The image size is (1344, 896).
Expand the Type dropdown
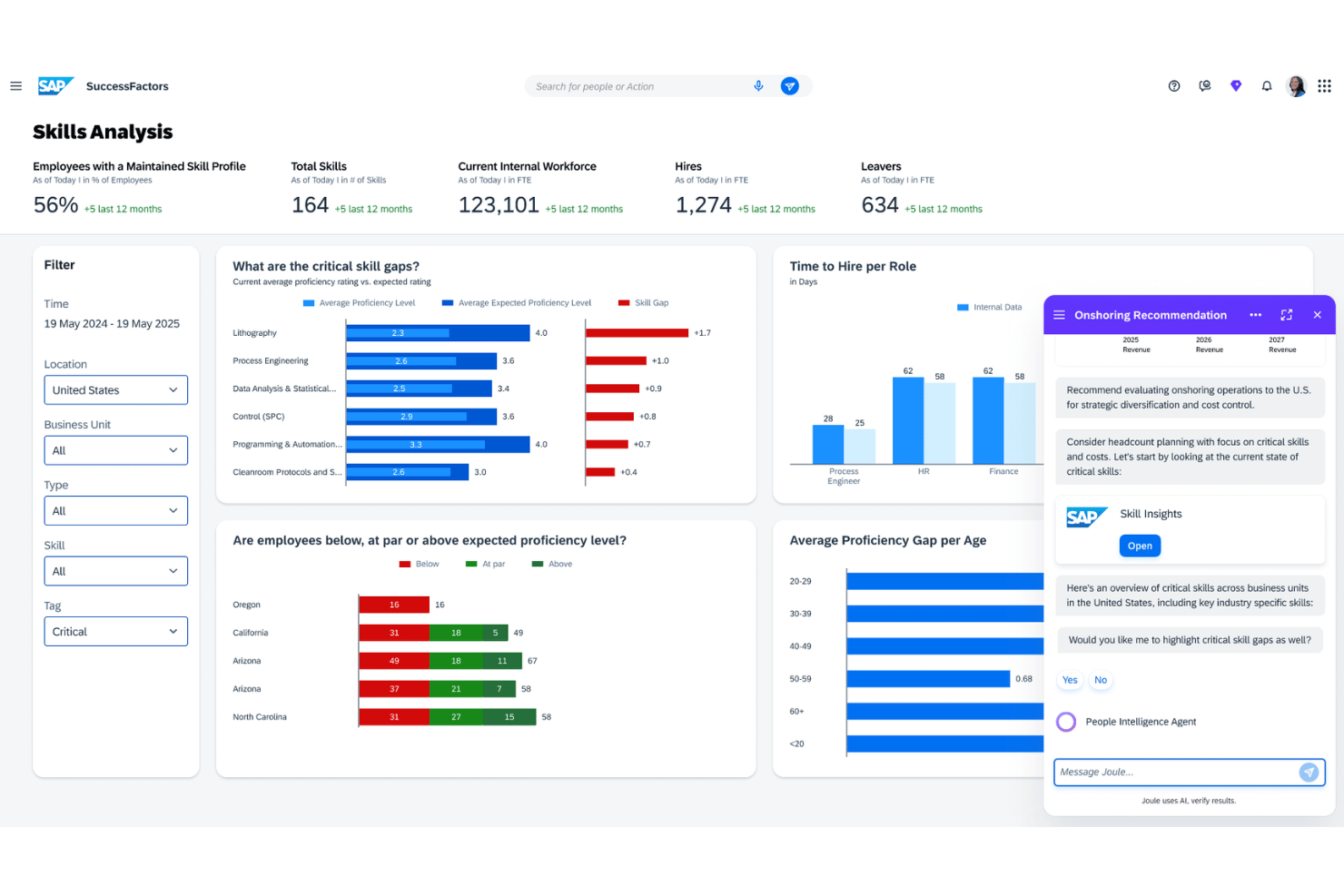[116, 511]
